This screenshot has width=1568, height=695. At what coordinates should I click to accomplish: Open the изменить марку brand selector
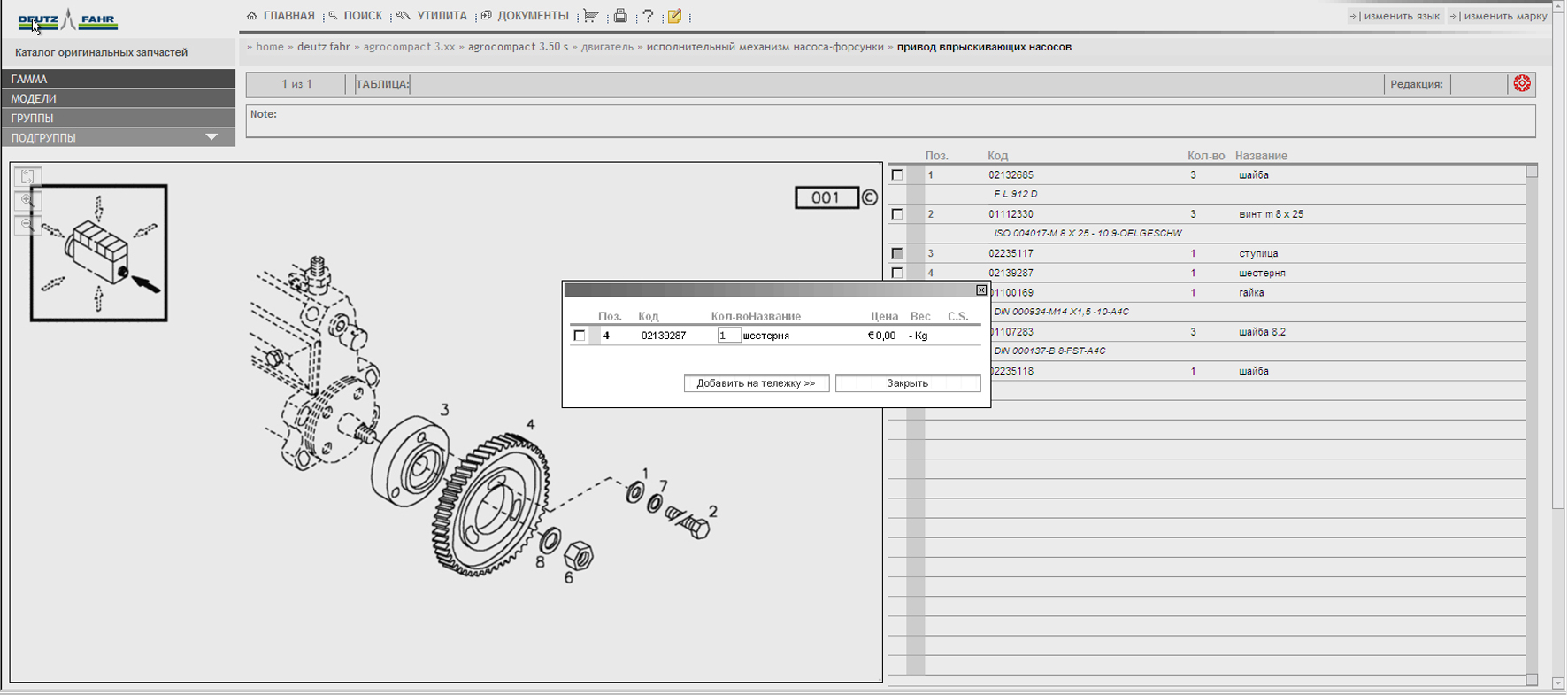(1504, 16)
